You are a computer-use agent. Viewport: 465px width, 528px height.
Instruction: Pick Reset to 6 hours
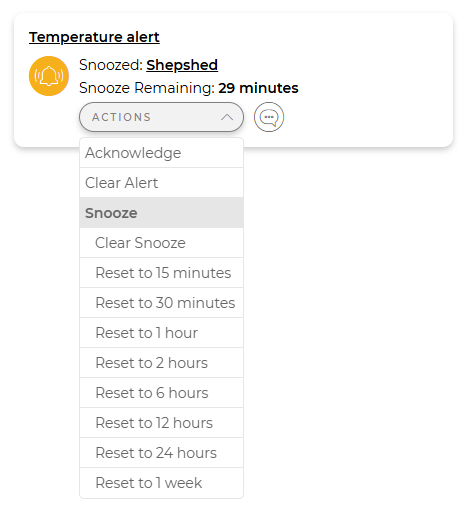(161, 393)
